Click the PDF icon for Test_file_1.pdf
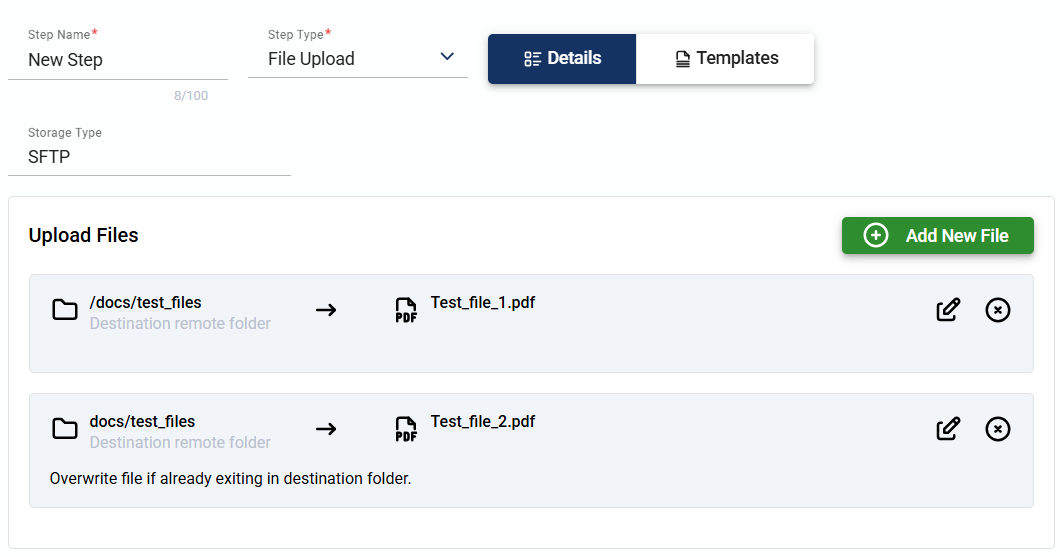This screenshot has width=1060, height=557. point(406,311)
